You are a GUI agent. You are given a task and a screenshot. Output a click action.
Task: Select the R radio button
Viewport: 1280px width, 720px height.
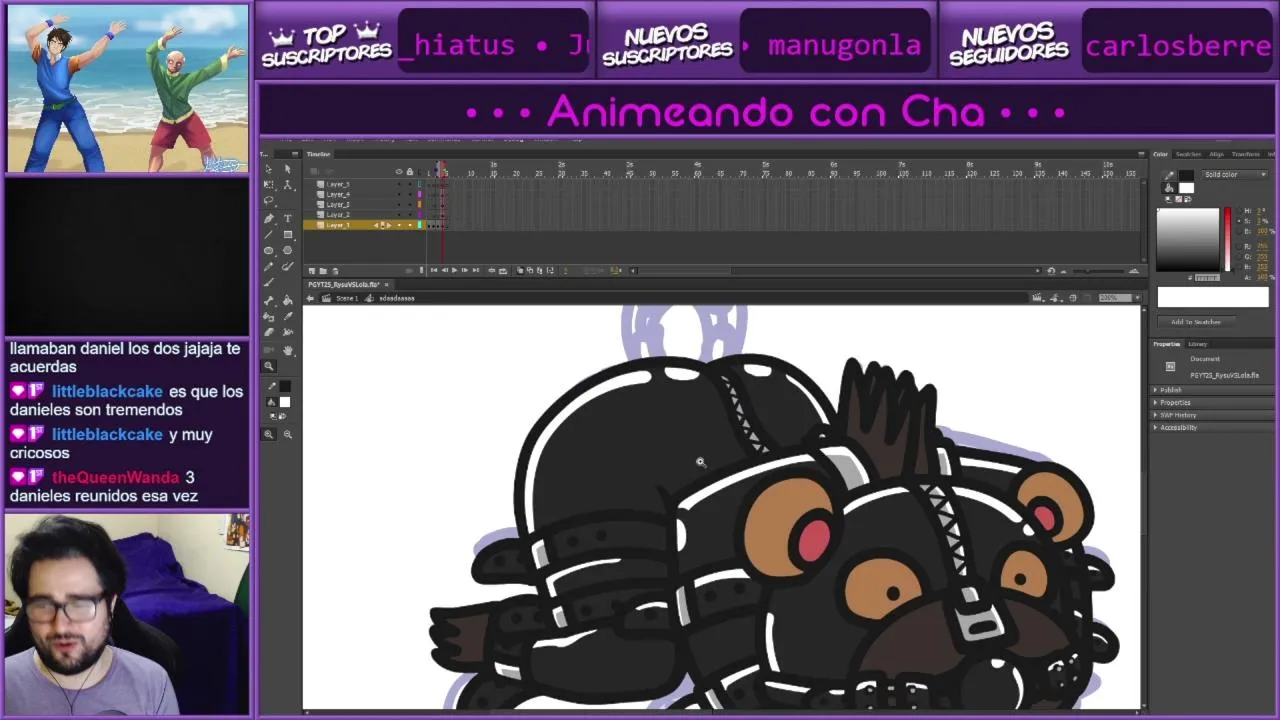click(1239, 246)
